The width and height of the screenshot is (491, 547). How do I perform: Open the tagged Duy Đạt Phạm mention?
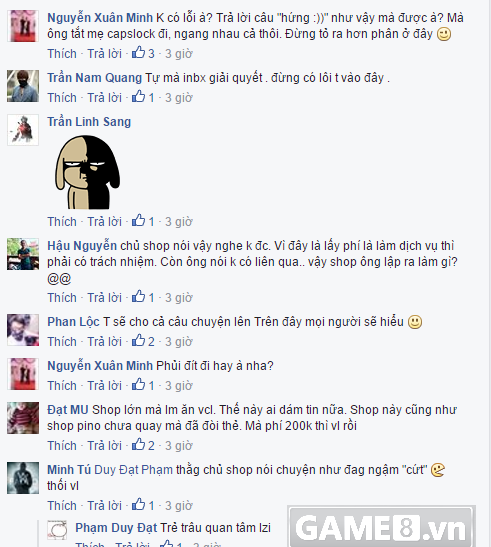coord(134,470)
